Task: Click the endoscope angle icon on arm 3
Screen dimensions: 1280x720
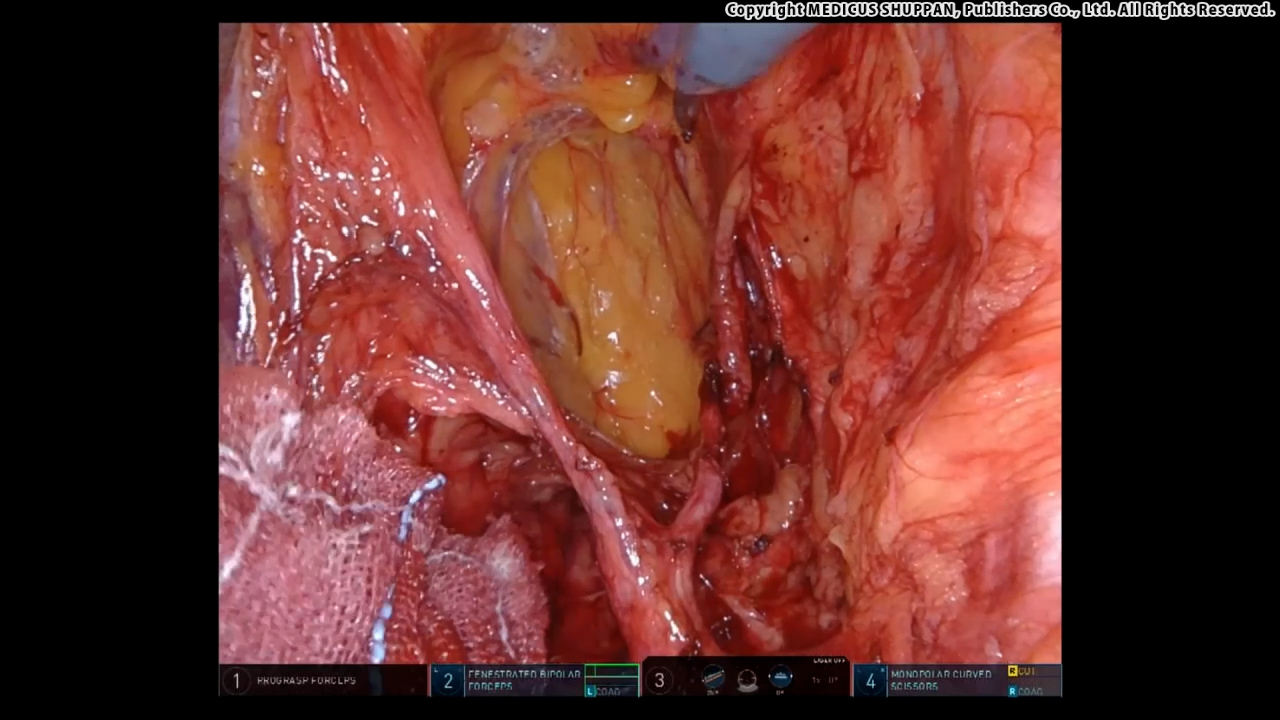Action: 713,677
